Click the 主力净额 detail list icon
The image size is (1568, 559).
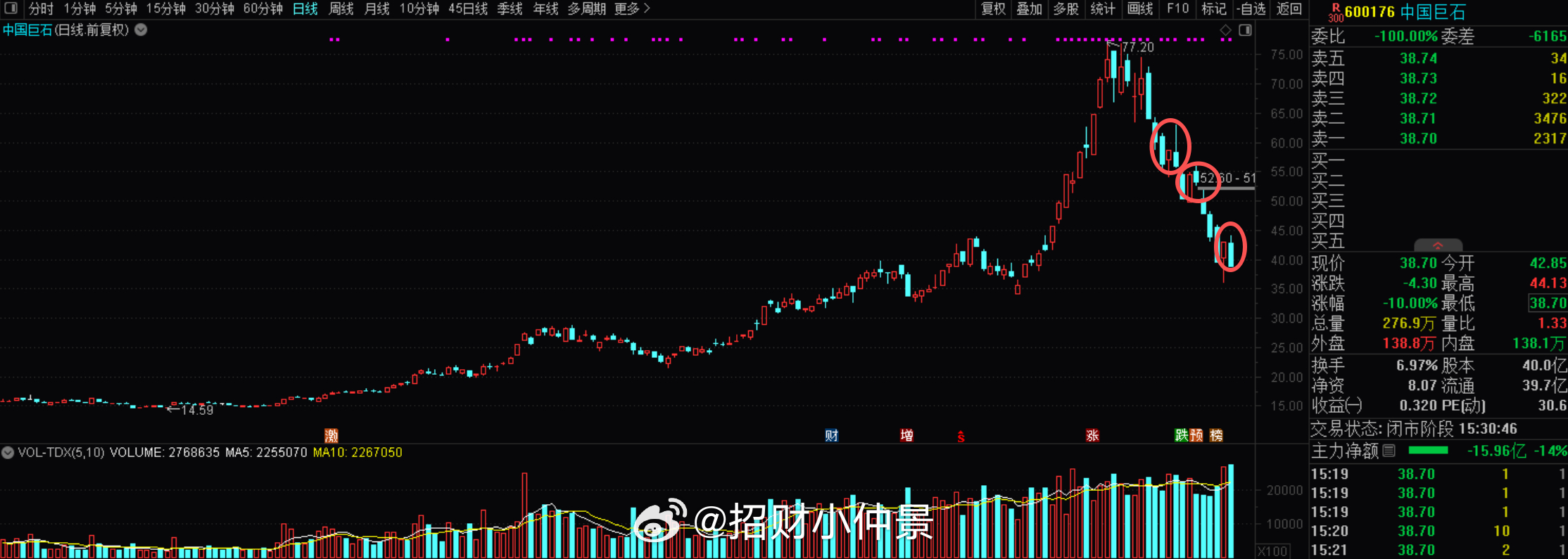pos(1389,451)
